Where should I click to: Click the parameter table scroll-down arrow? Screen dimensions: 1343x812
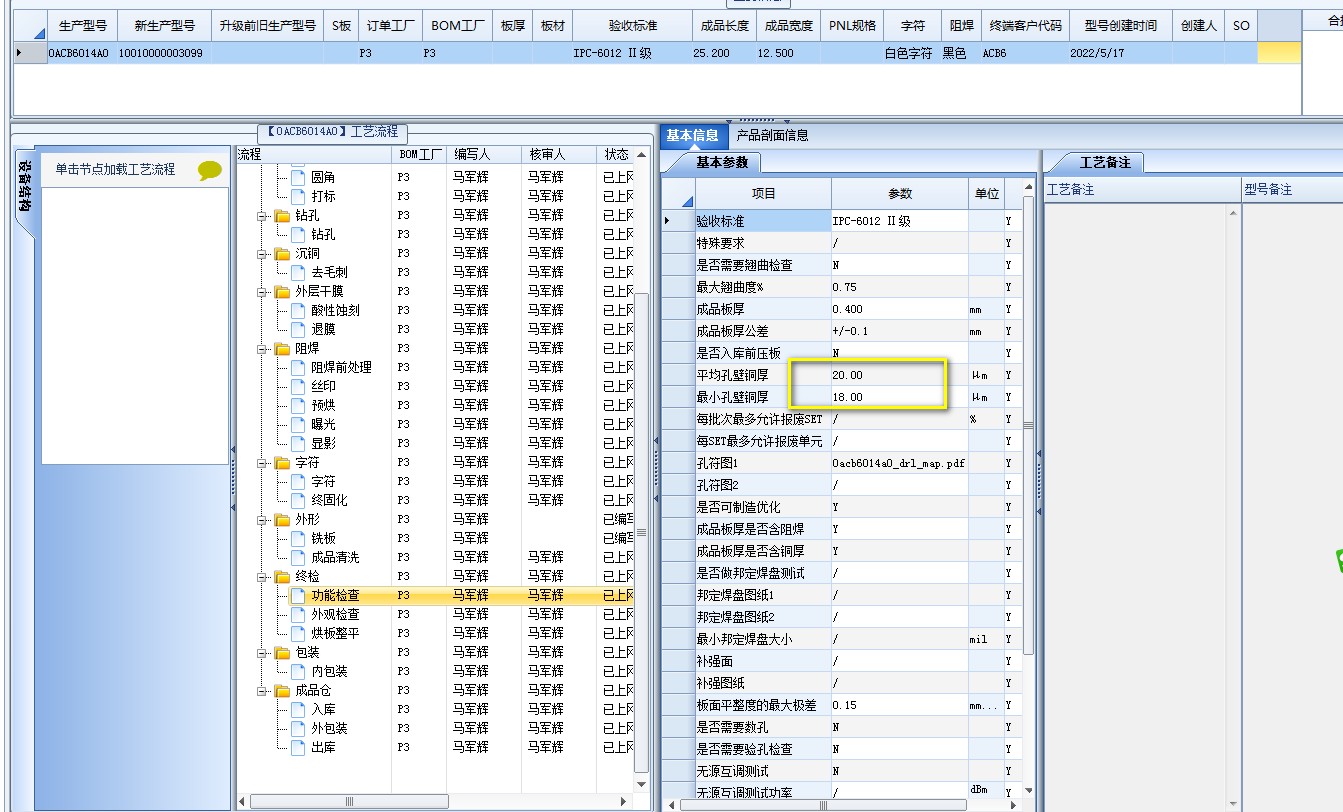tap(1029, 790)
